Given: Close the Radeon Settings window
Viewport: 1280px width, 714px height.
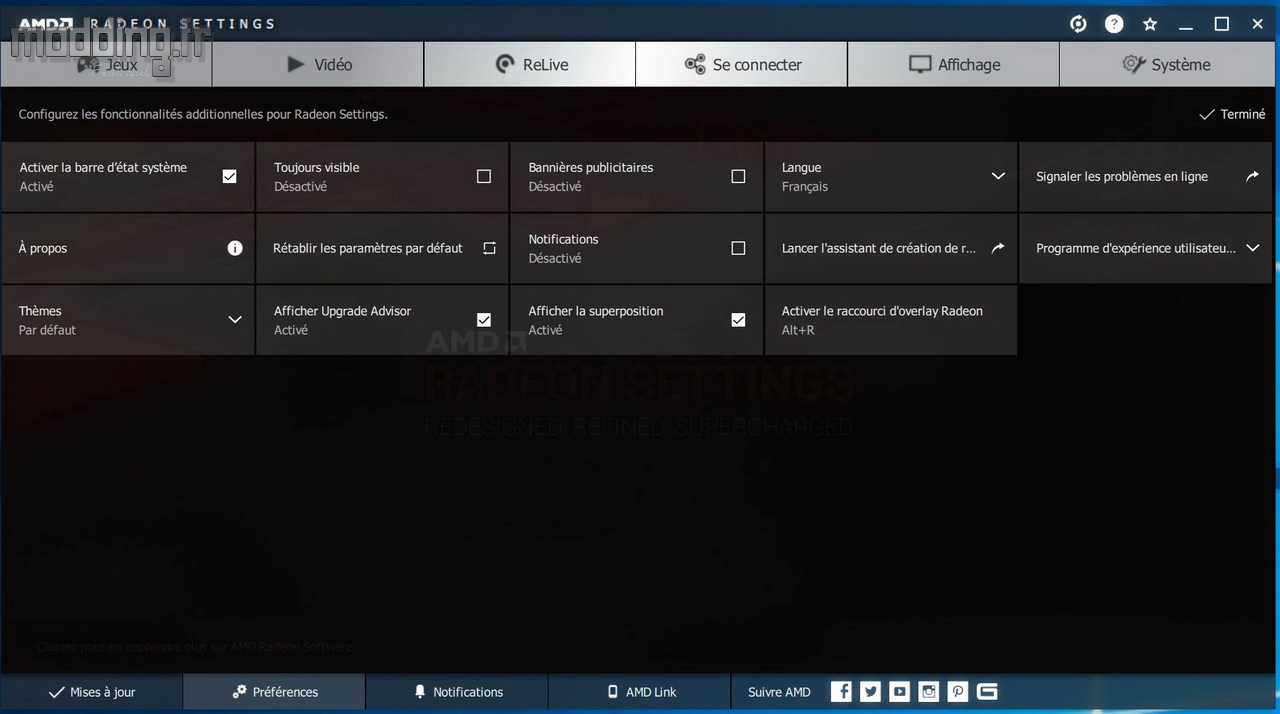Looking at the screenshot, I should [x=1257, y=24].
